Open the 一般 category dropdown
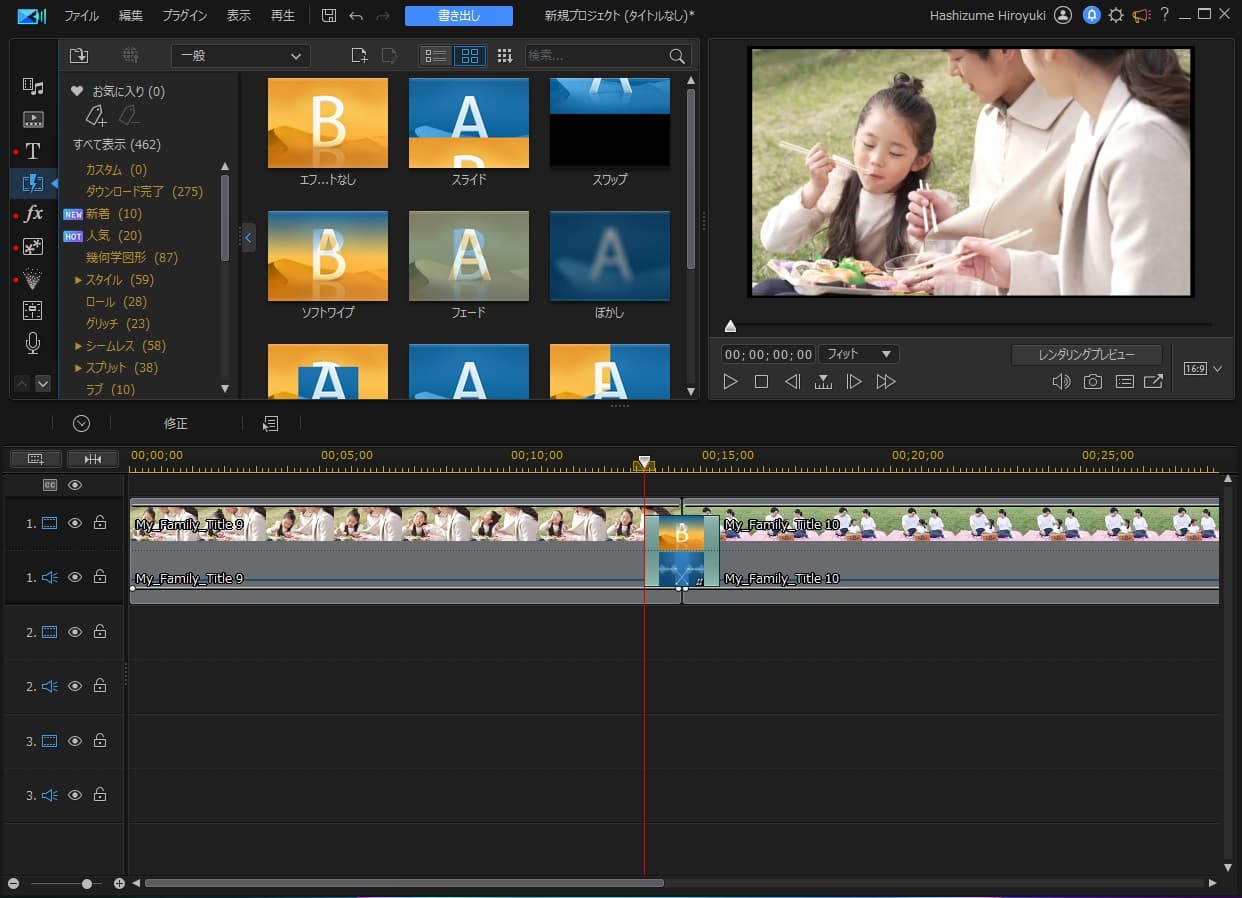Viewport: 1242px width, 898px height. 240,56
